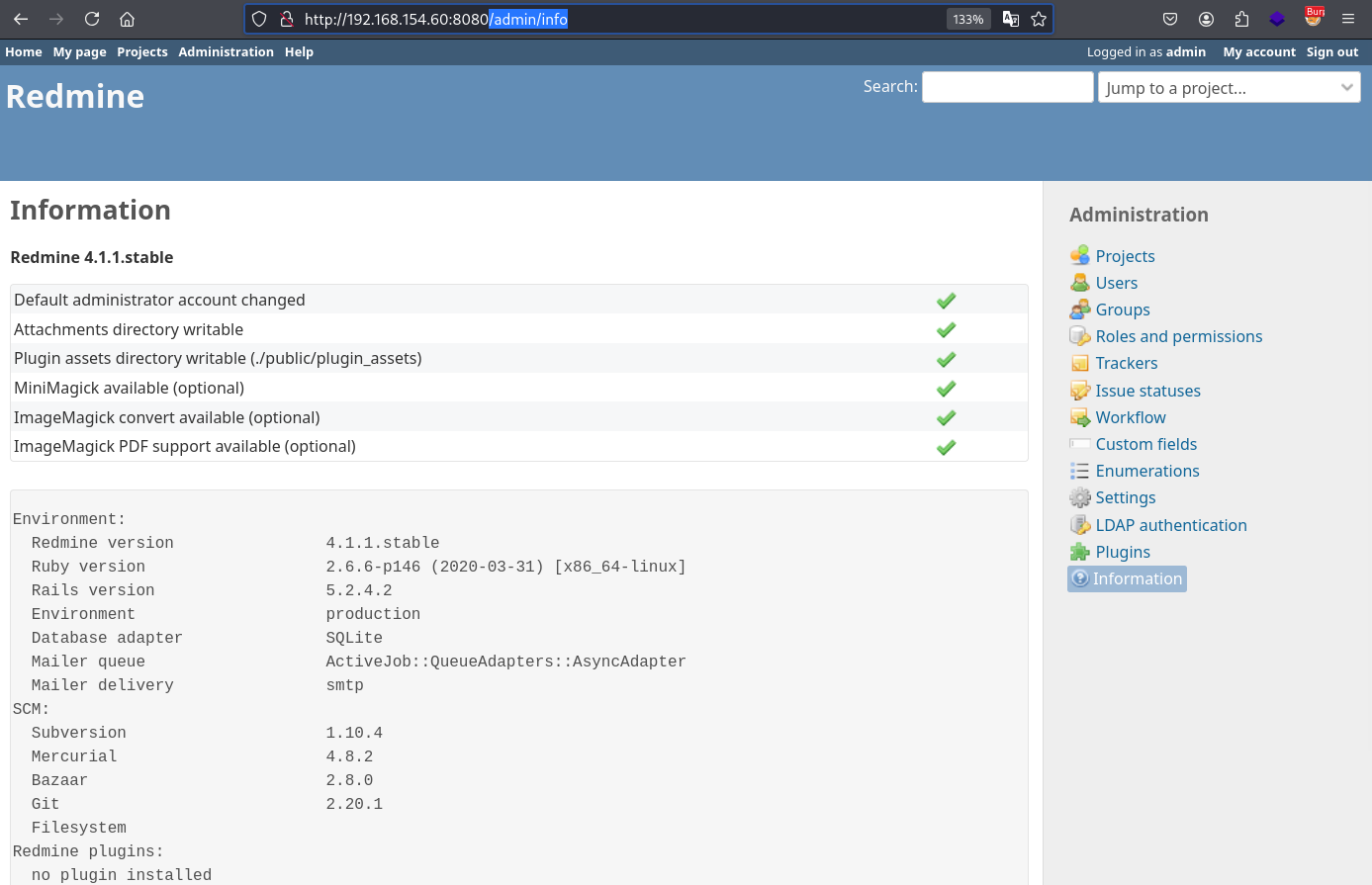Viewport: 1372px width, 885px height.
Task: Click the ImageMagick convert available row
Action: coord(519,417)
